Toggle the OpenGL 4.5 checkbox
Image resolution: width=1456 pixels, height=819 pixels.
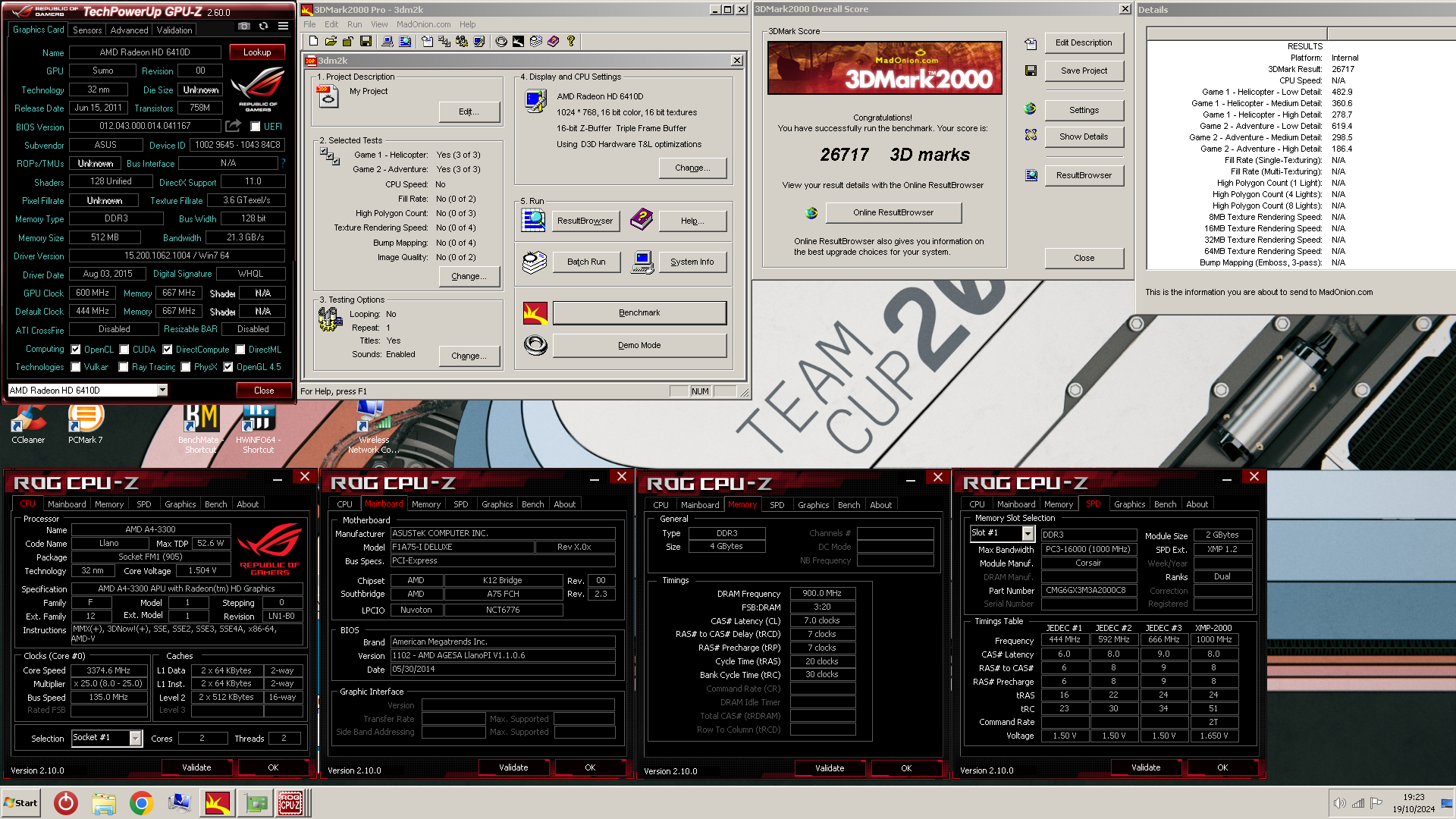click(x=228, y=367)
